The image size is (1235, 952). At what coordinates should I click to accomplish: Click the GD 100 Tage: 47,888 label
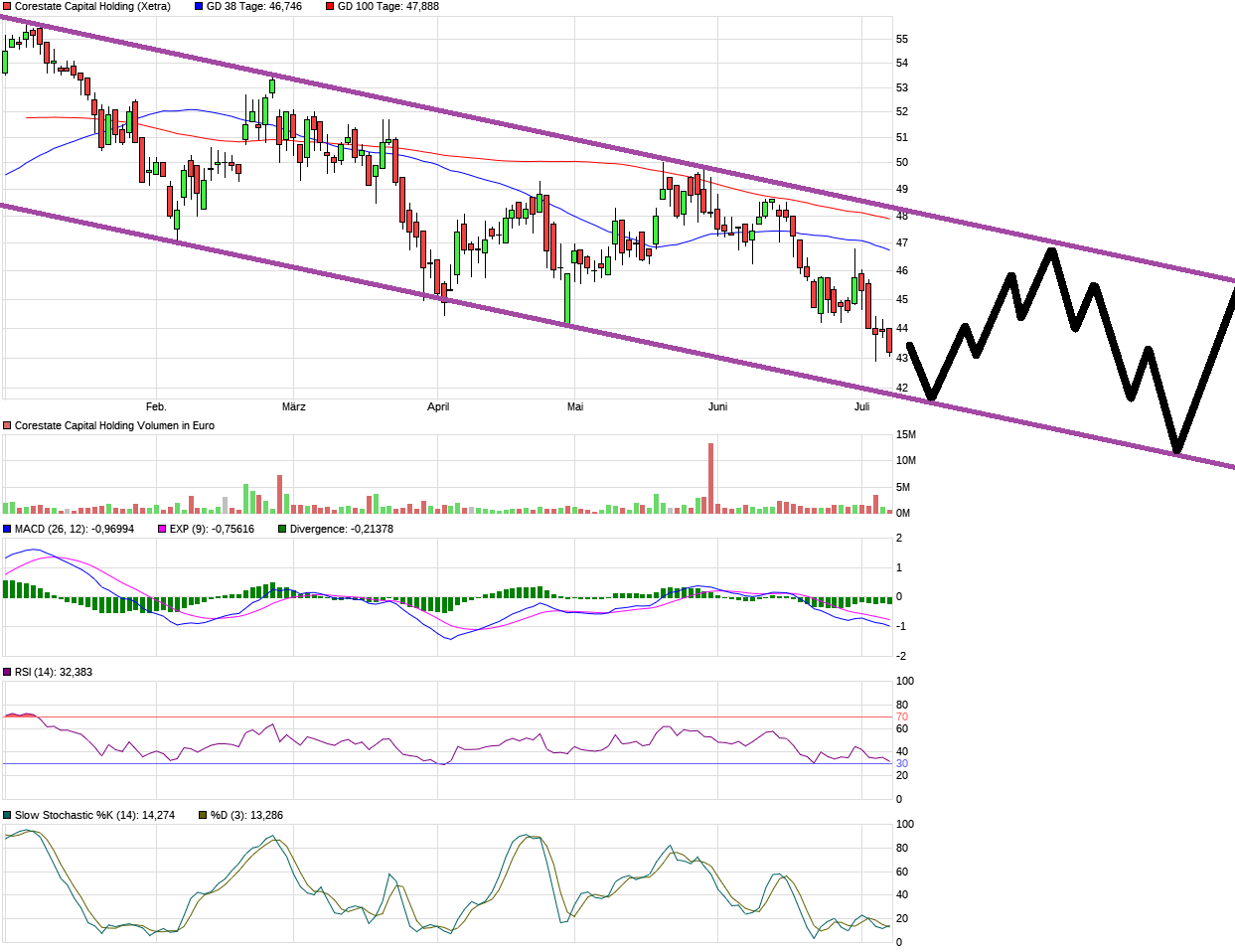click(388, 6)
